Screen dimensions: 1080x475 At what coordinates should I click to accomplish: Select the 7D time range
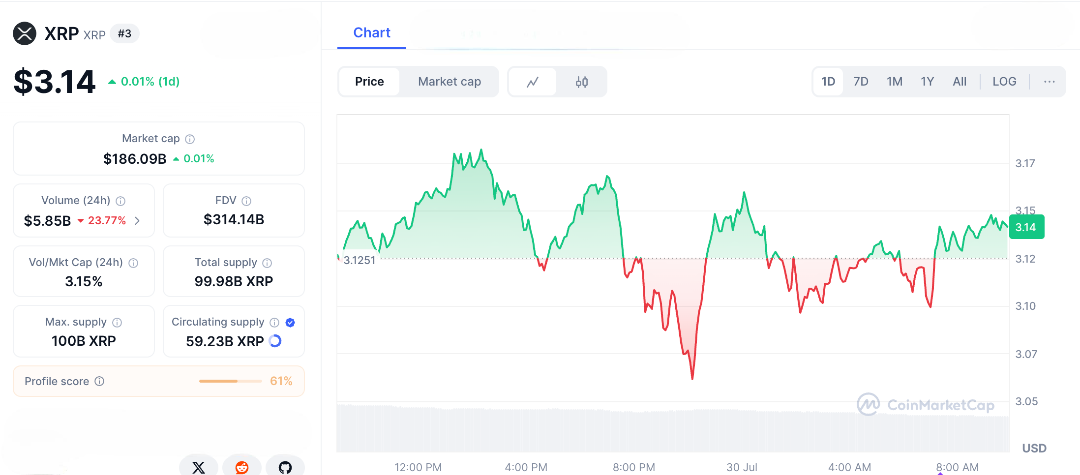[860, 82]
